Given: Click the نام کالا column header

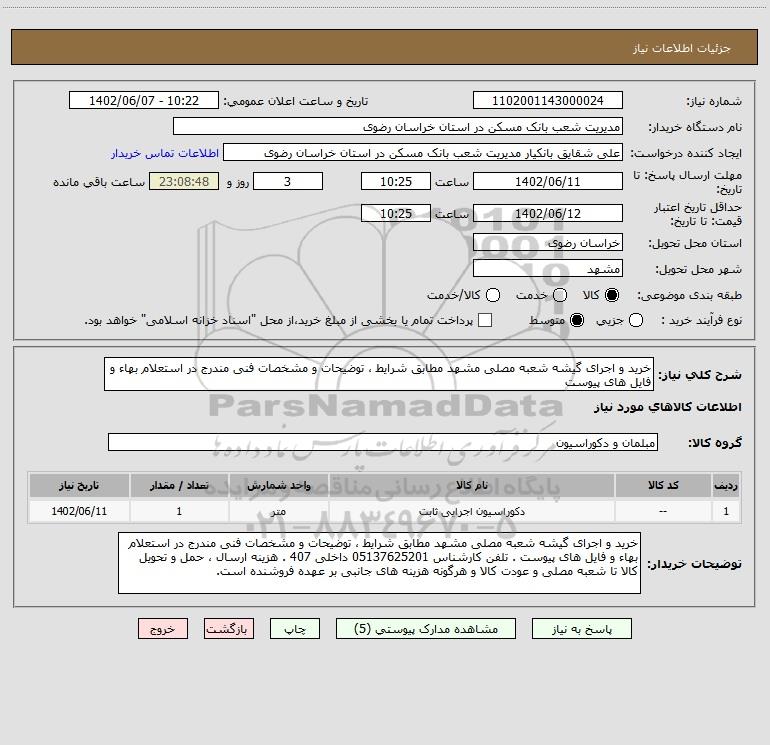Looking at the screenshot, I should [x=471, y=485].
